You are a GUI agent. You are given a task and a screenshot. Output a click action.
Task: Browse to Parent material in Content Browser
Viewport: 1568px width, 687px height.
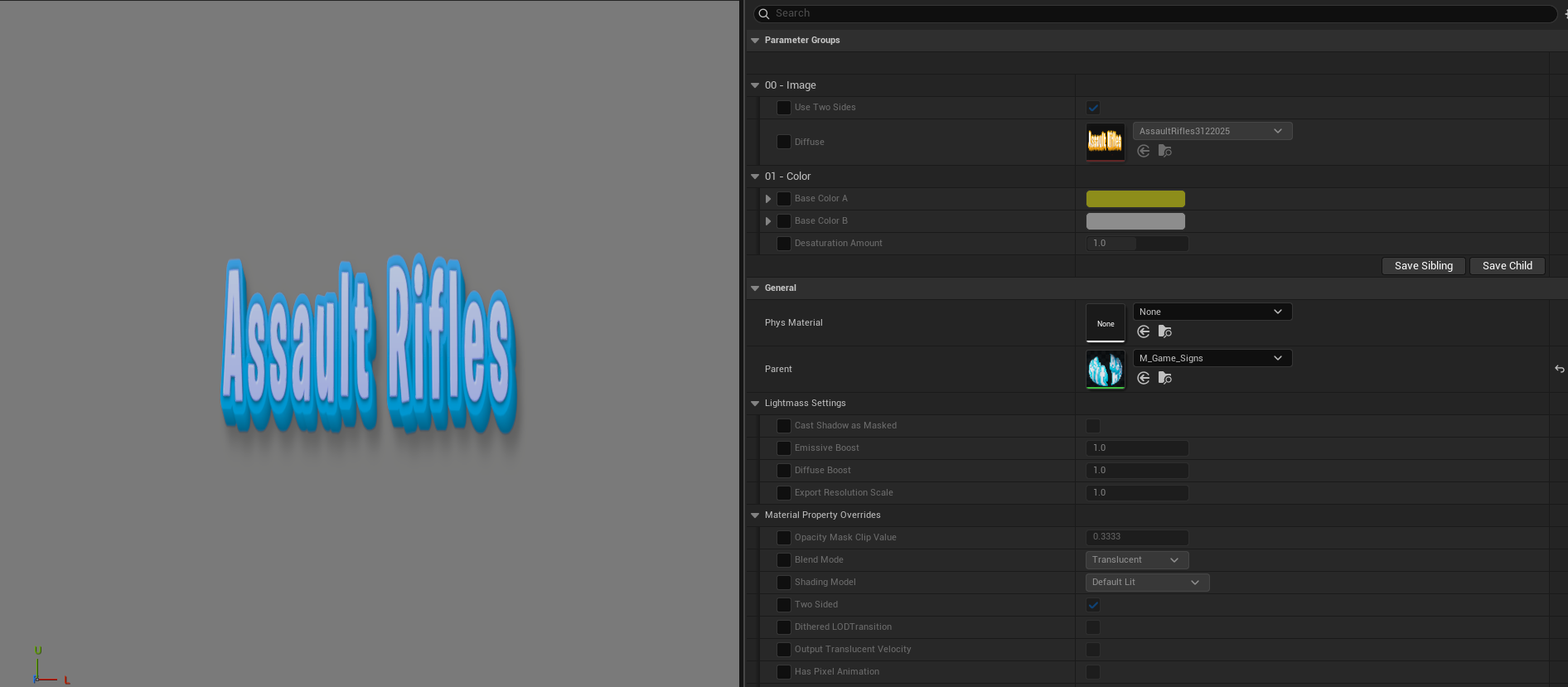pos(1164,378)
